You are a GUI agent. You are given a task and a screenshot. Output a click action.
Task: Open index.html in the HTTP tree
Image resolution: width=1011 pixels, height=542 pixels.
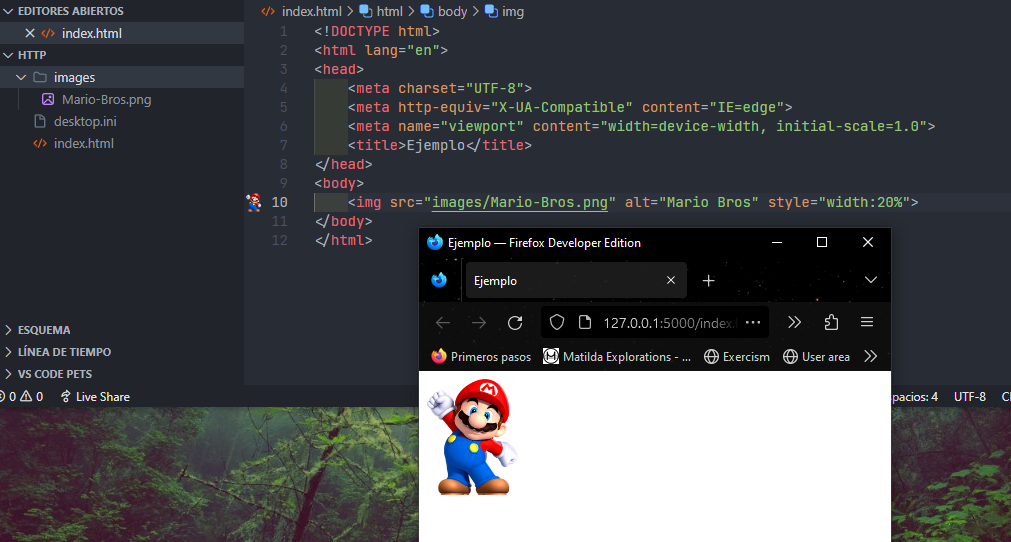coord(84,143)
